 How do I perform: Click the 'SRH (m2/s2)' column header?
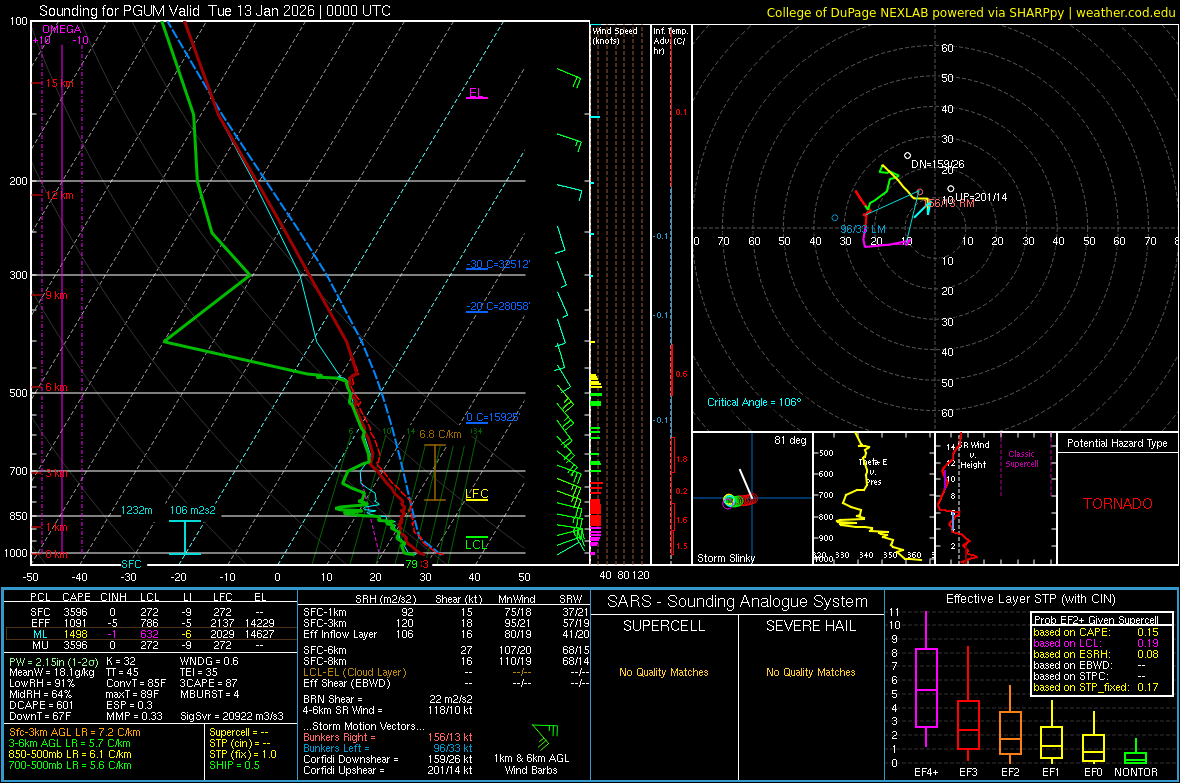click(x=387, y=599)
